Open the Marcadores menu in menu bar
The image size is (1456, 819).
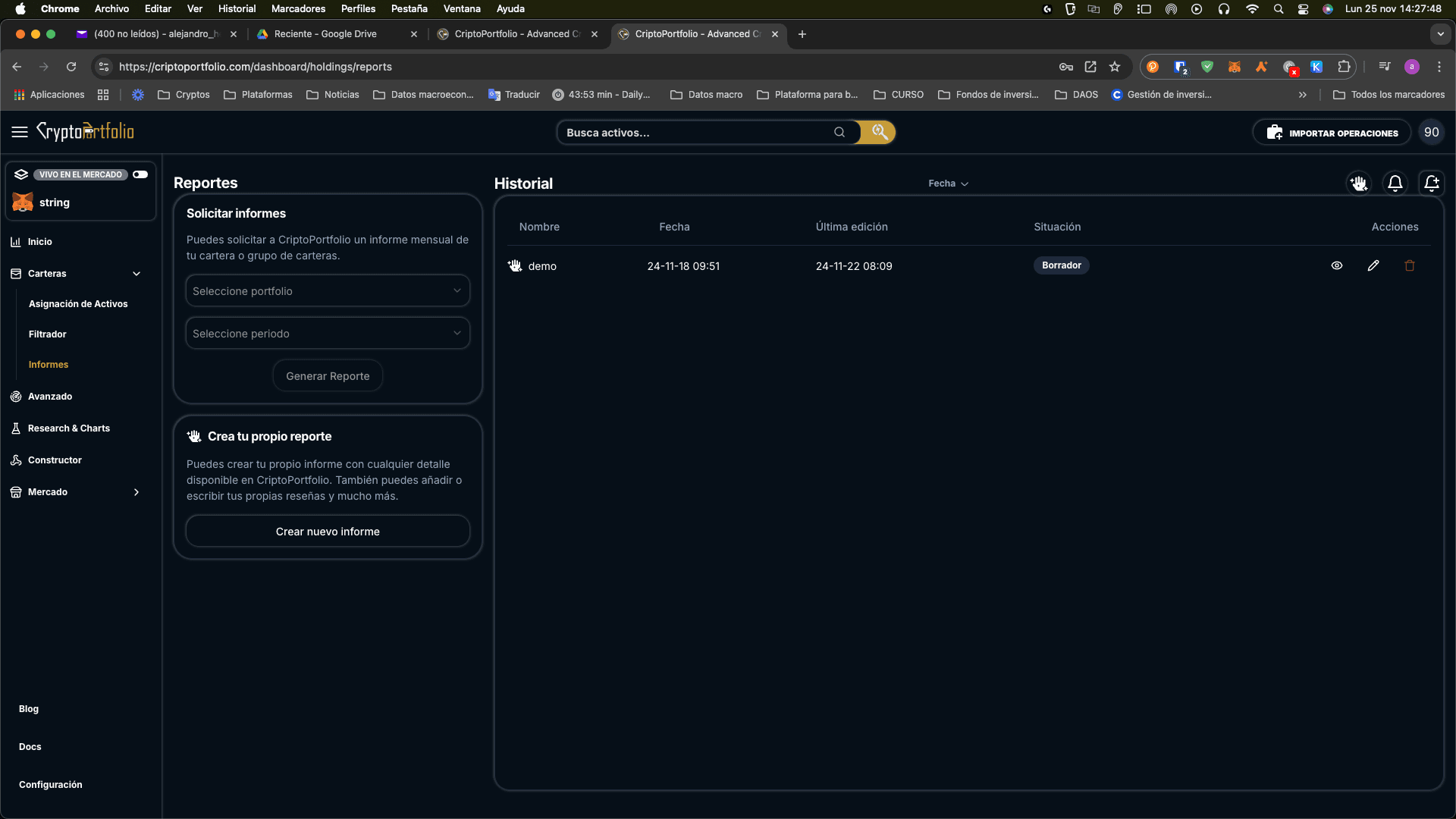click(298, 9)
